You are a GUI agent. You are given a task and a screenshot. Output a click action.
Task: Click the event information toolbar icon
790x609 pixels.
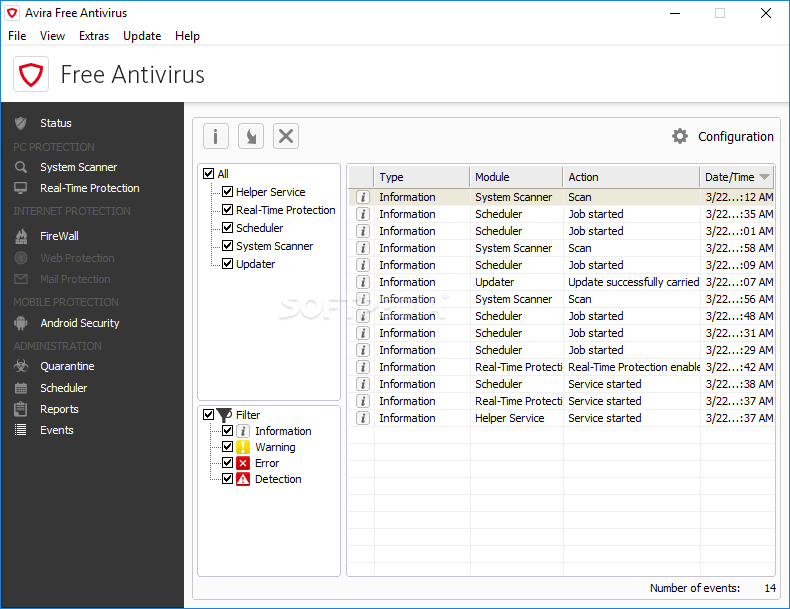(x=216, y=136)
